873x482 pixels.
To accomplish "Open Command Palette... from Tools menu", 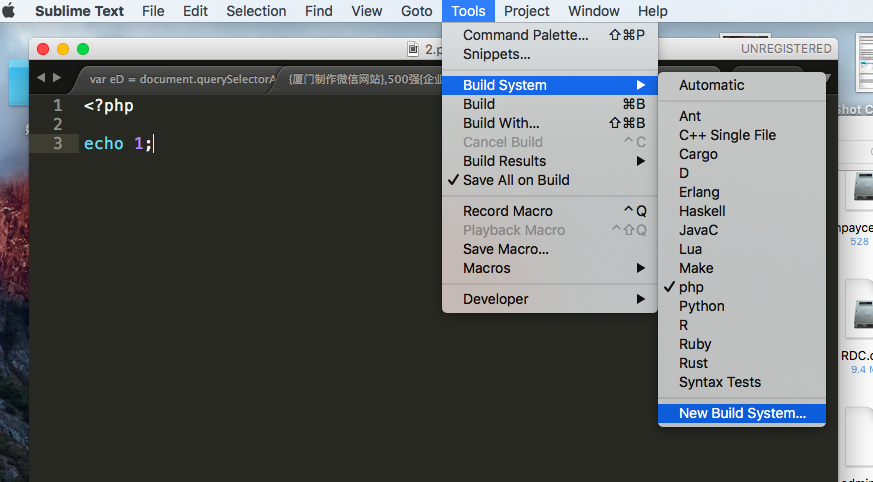I will pos(525,35).
